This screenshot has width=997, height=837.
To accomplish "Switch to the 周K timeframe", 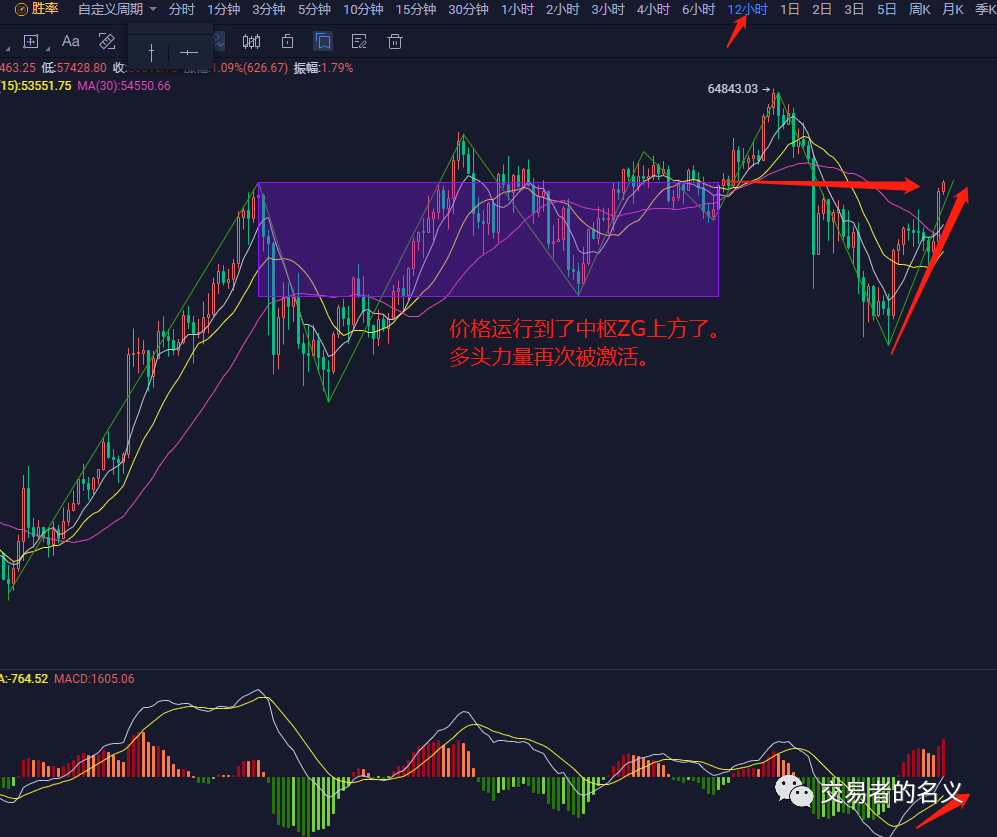I will click(x=920, y=10).
